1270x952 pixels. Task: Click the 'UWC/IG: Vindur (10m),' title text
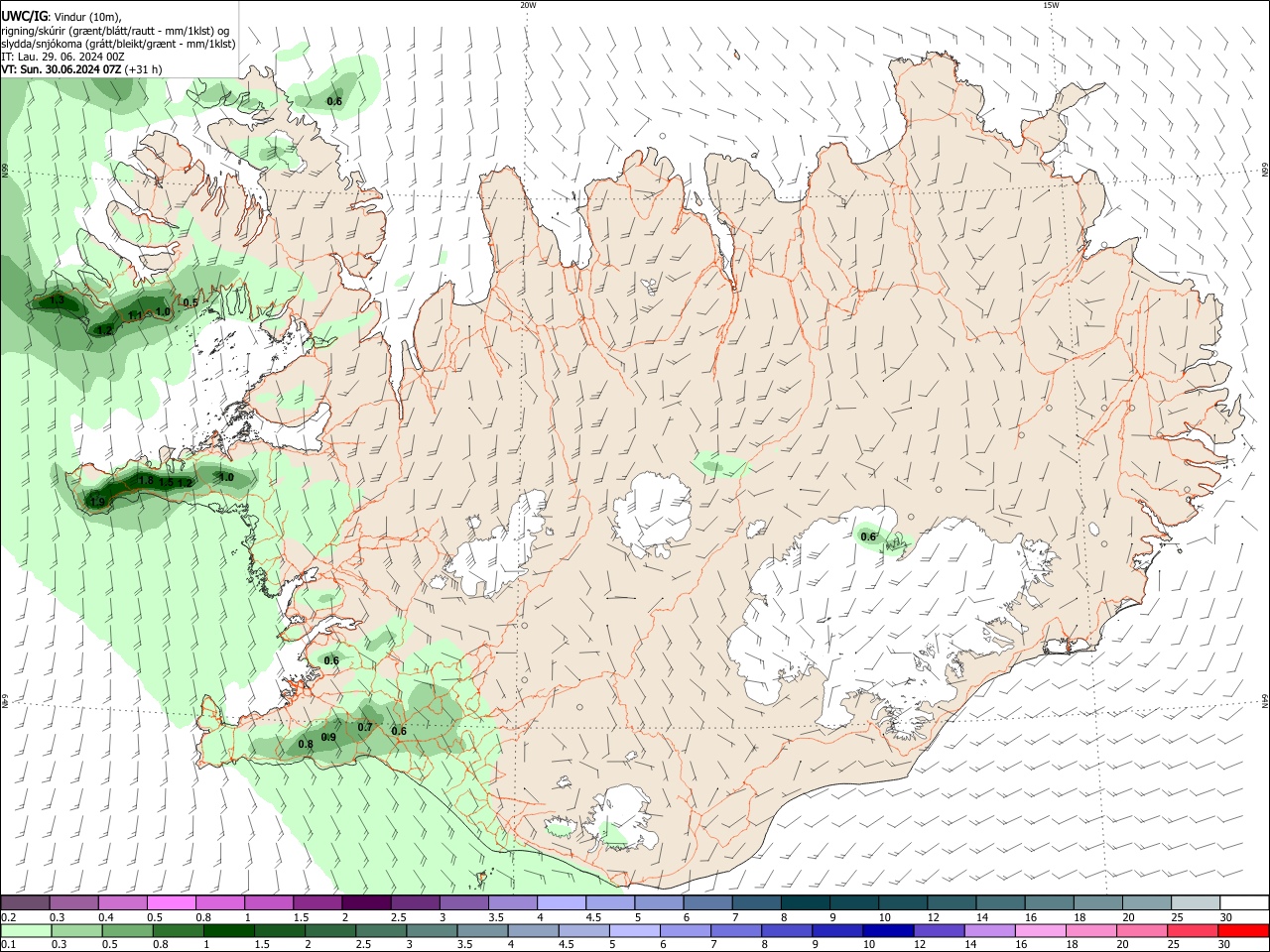[x=62, y=17]
